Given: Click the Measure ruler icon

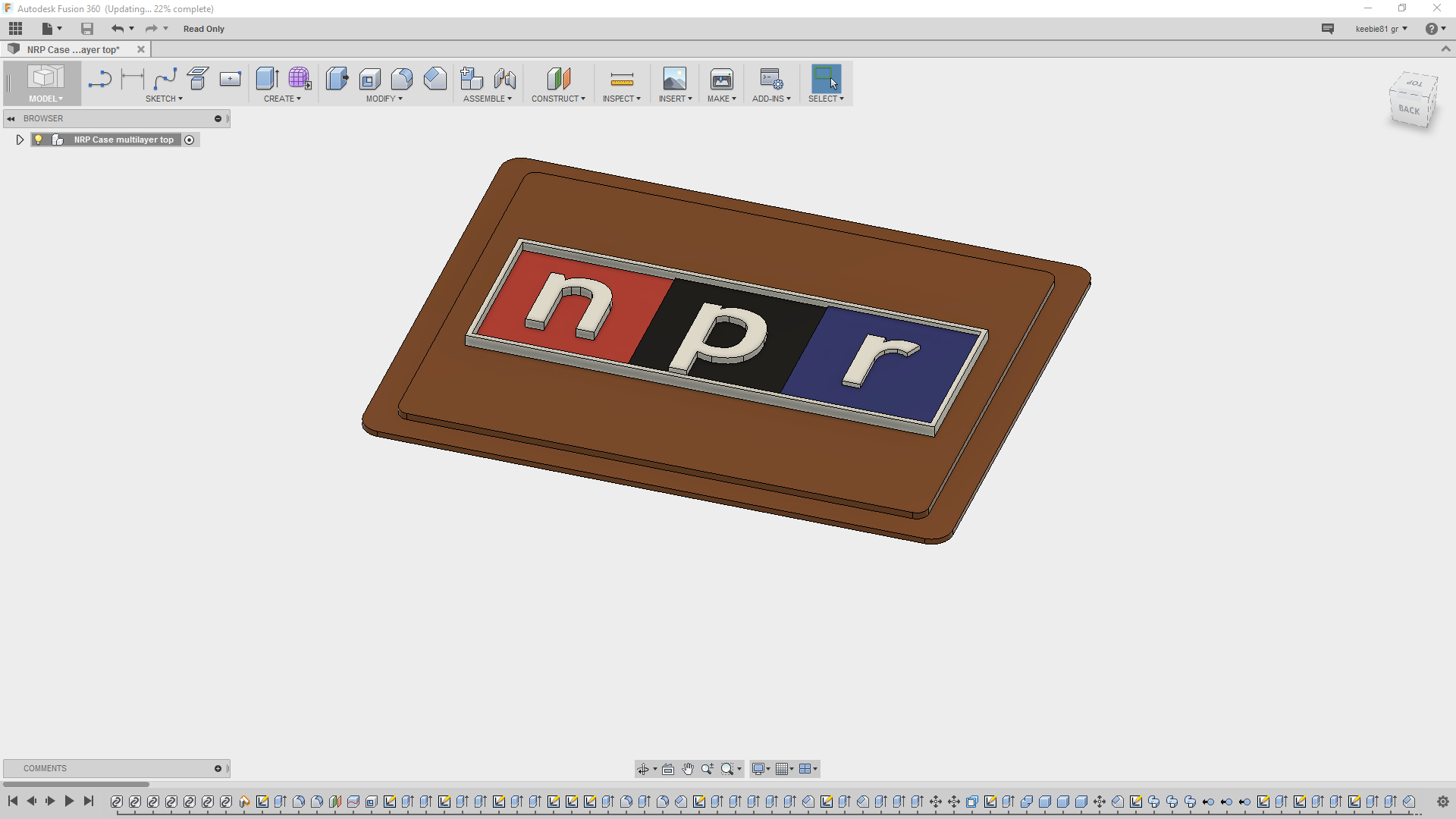Looking at the screenshot, I should 621,79.
